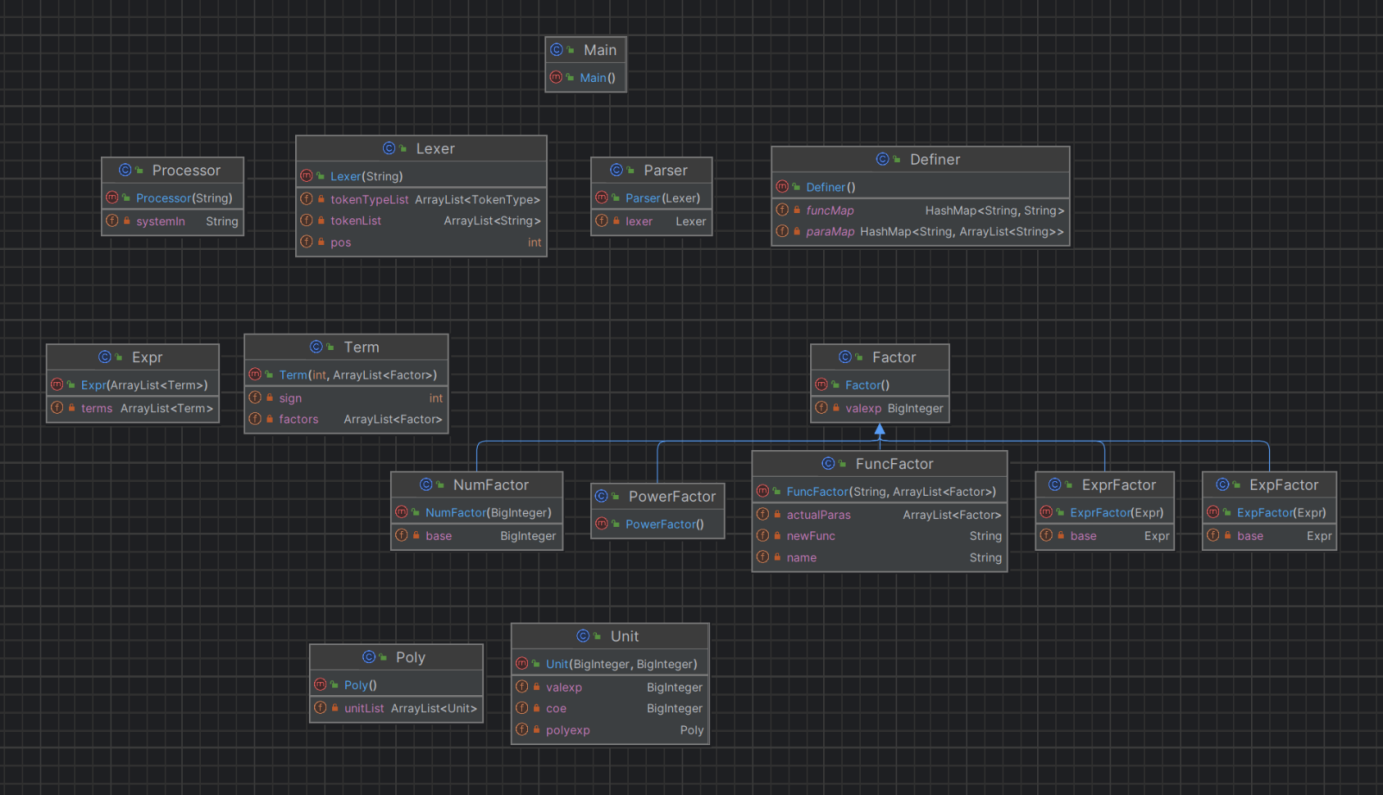
Task: Select the Main class node title
Action: point(600,50)
